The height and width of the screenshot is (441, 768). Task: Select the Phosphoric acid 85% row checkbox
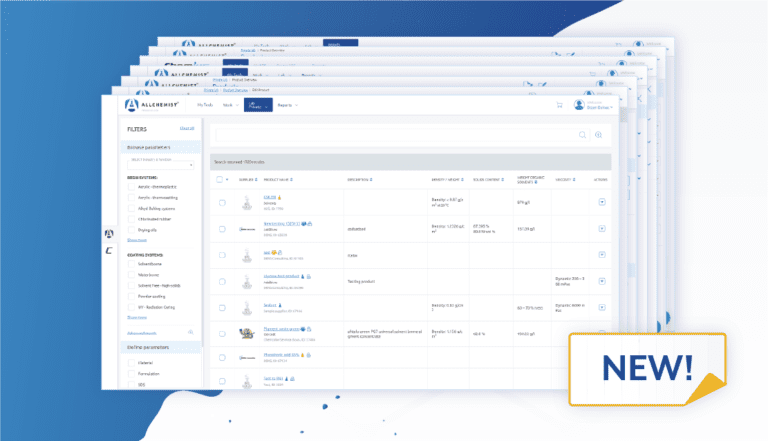[x=222, y=358]
